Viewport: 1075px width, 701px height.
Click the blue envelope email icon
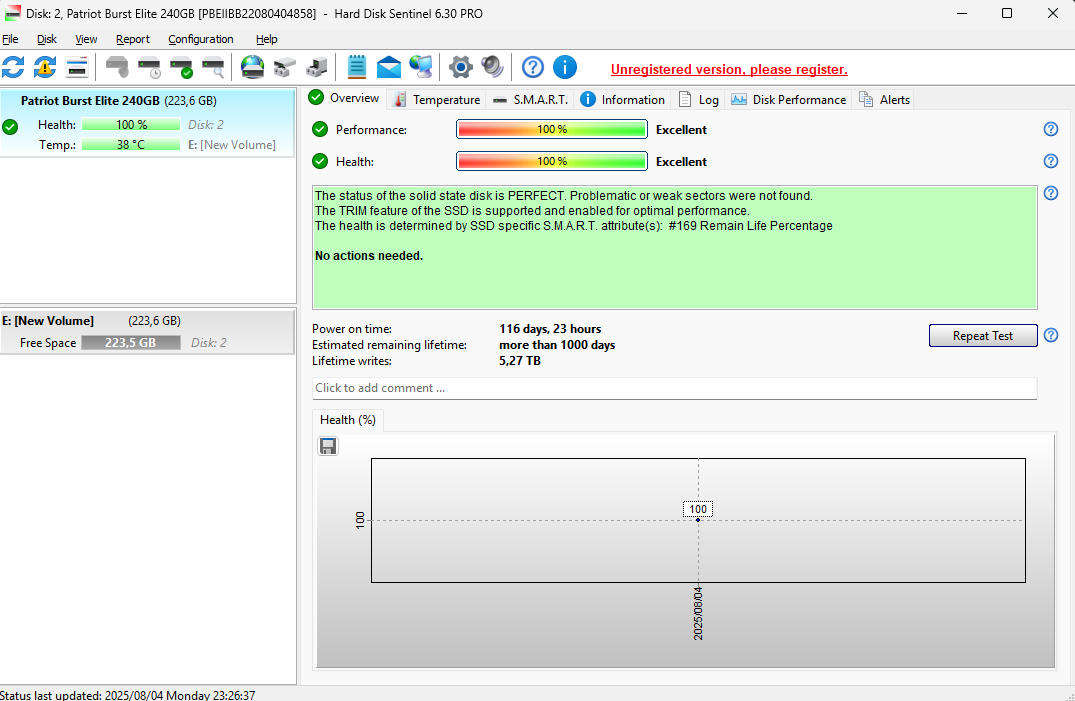point(388,67)
